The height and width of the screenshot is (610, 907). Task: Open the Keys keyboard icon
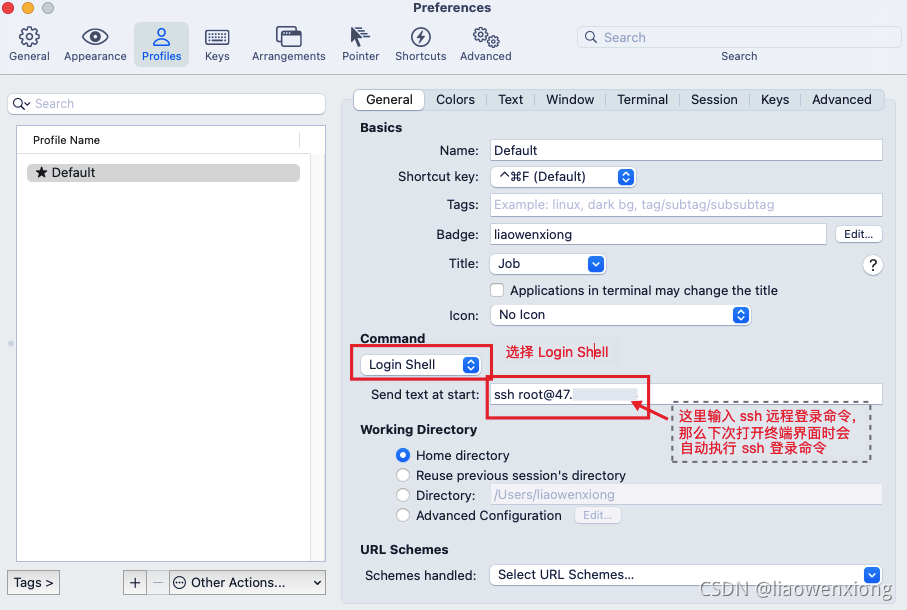[x=217, y=38]
